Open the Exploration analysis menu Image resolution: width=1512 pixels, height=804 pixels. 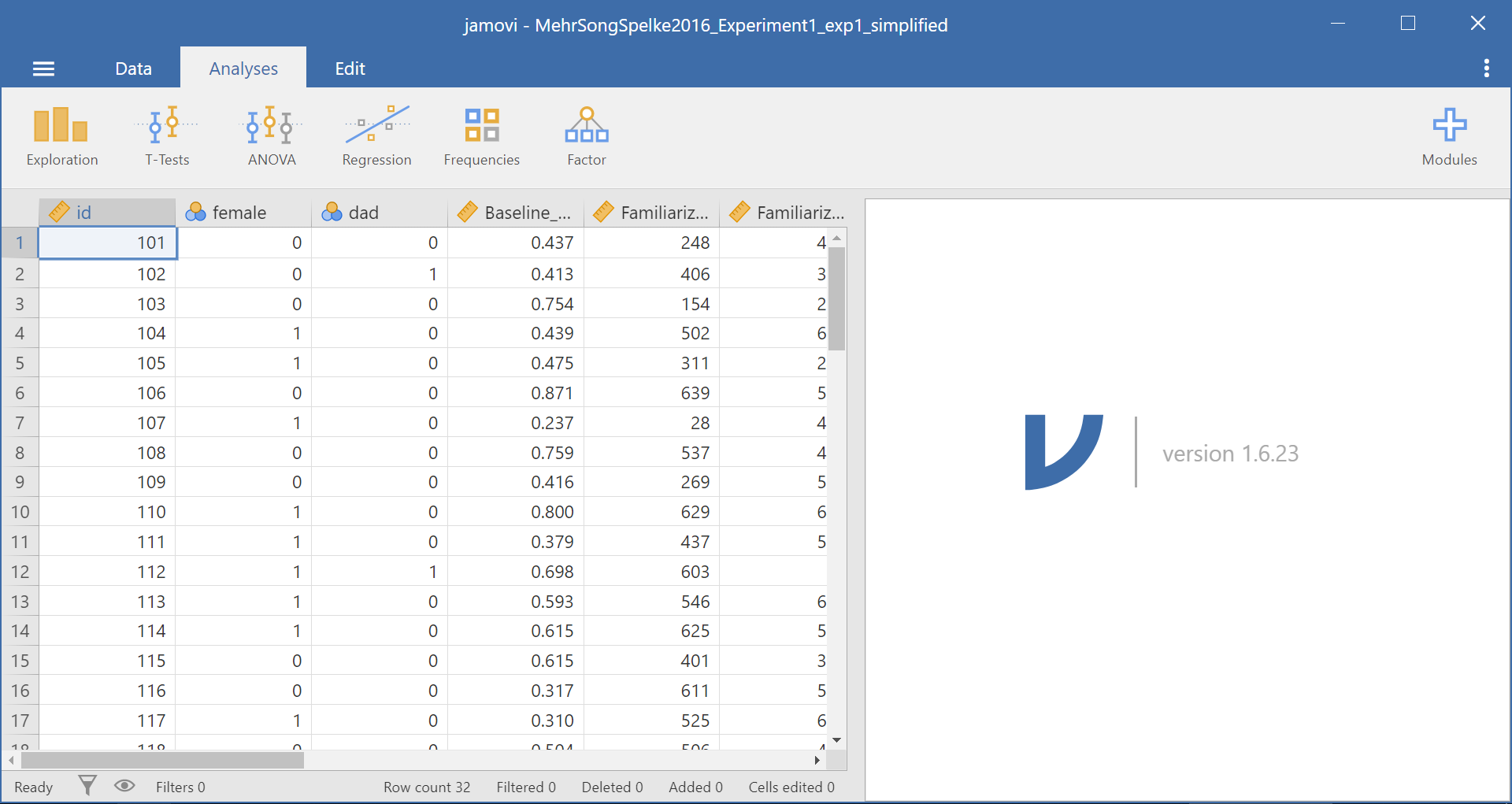pyautogui.click(x=61, y=137)
